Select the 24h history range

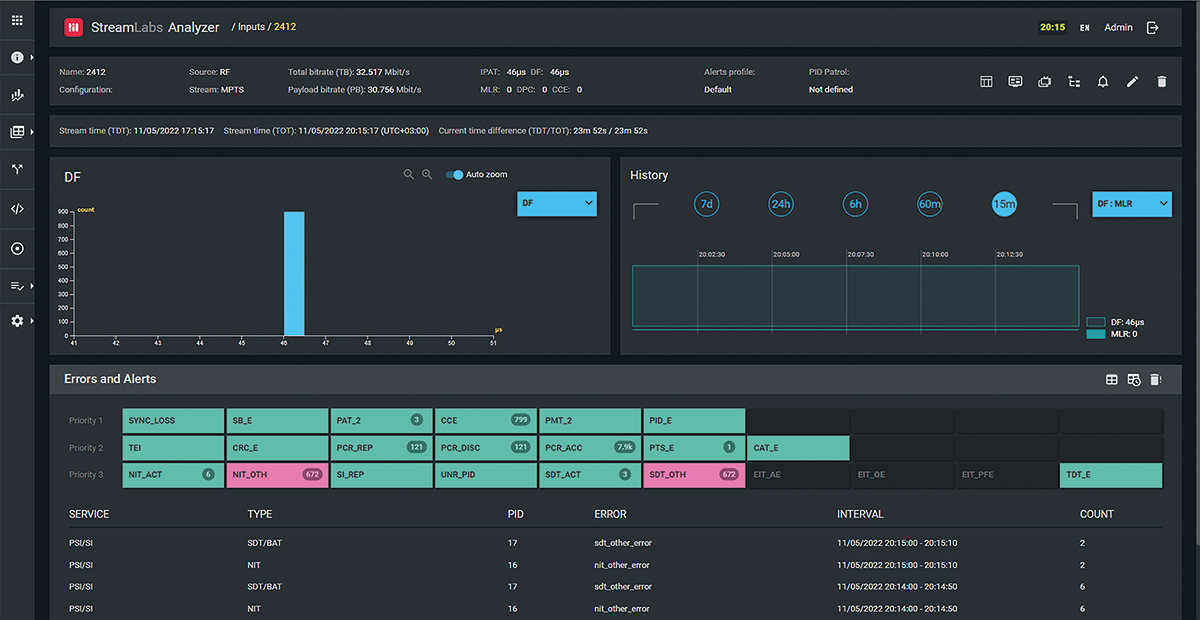tap(780, 204)
